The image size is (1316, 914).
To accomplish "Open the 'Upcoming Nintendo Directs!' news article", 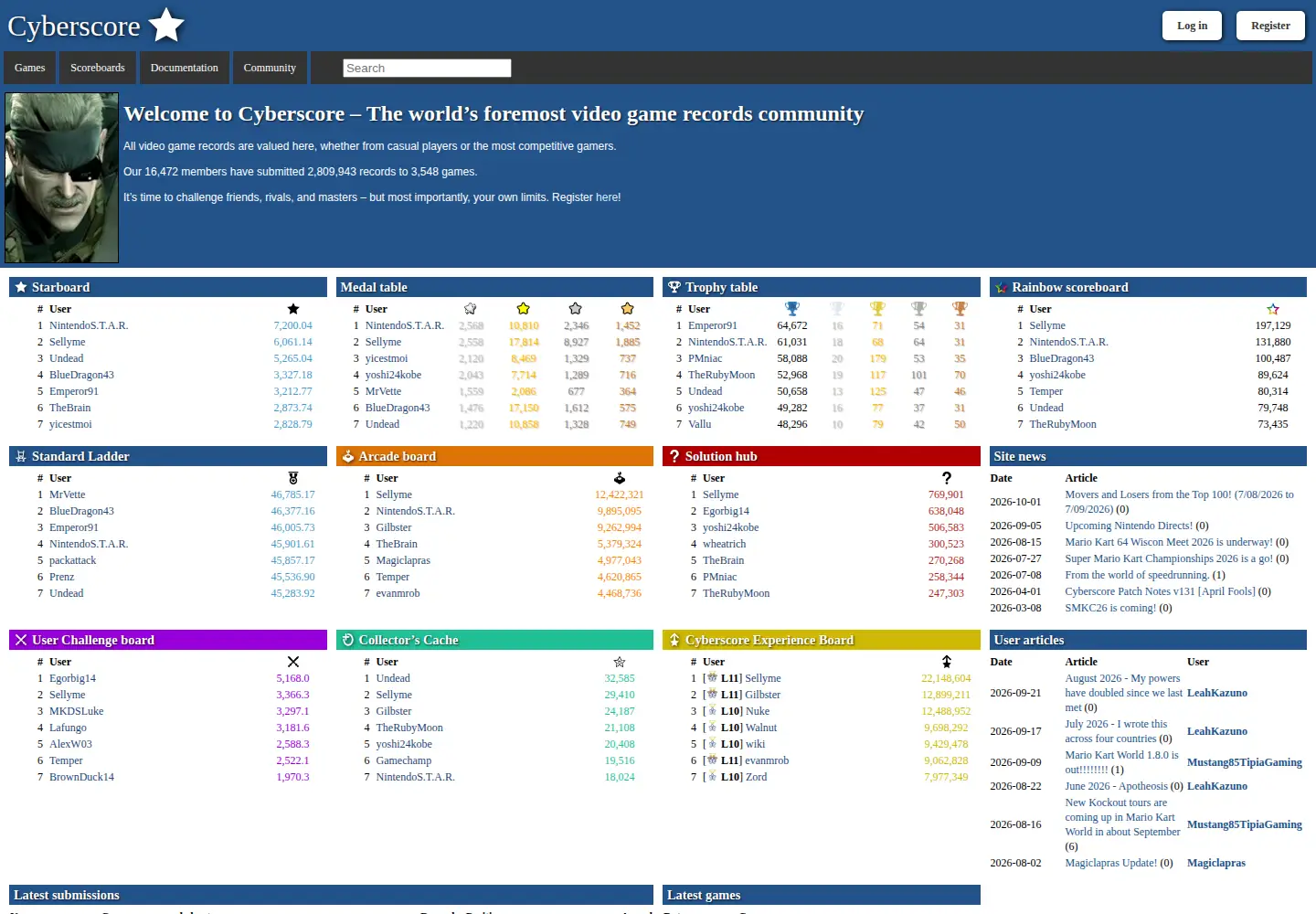I will coord(1129,526).
